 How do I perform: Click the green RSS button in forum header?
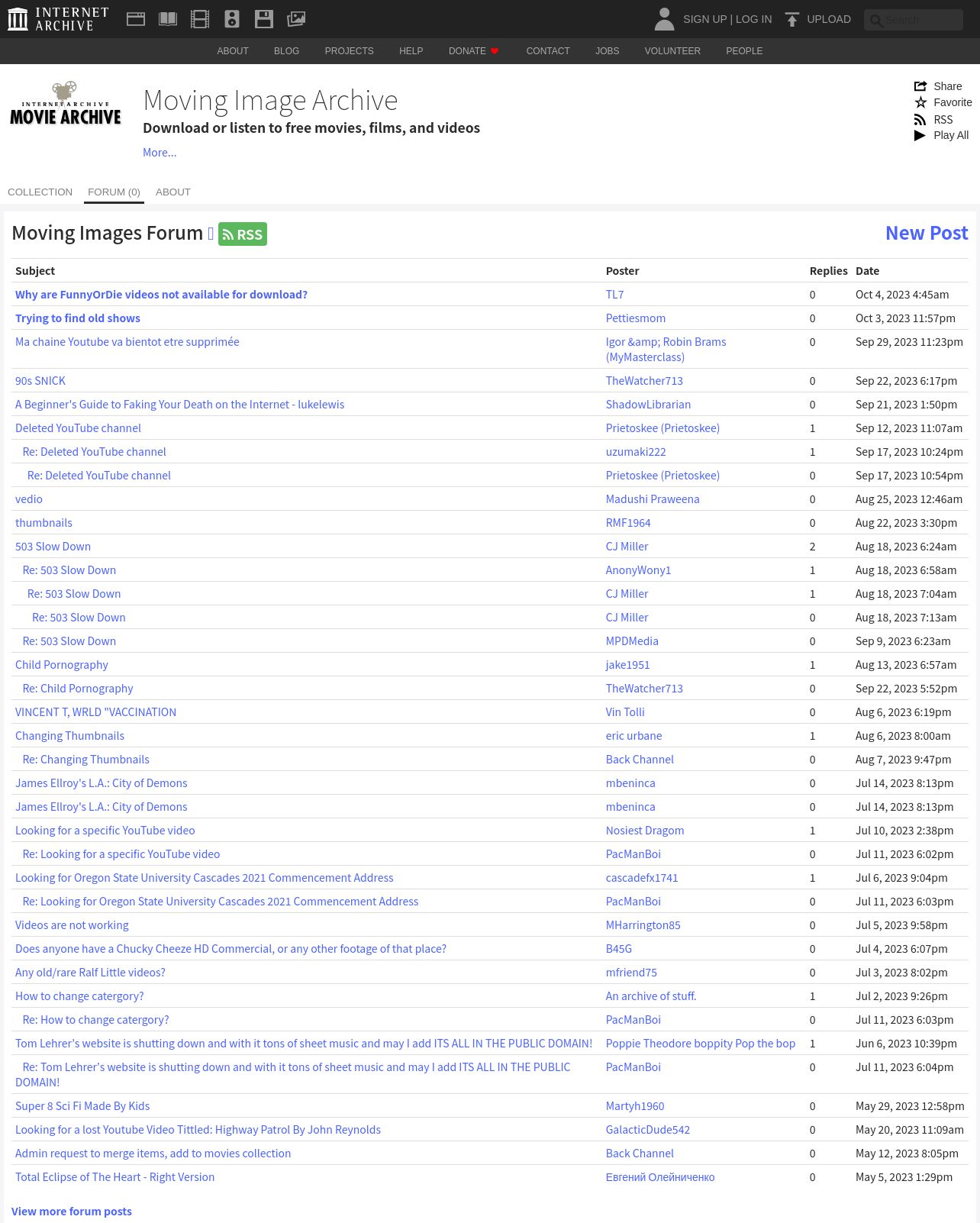[243, 234]
